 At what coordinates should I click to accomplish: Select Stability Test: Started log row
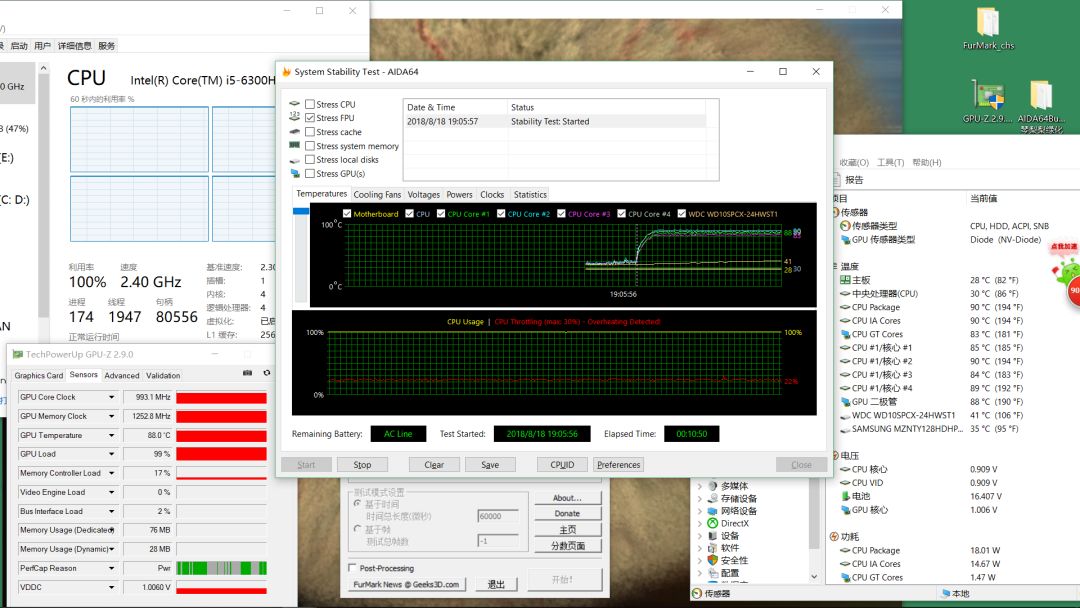coord(554,121)
